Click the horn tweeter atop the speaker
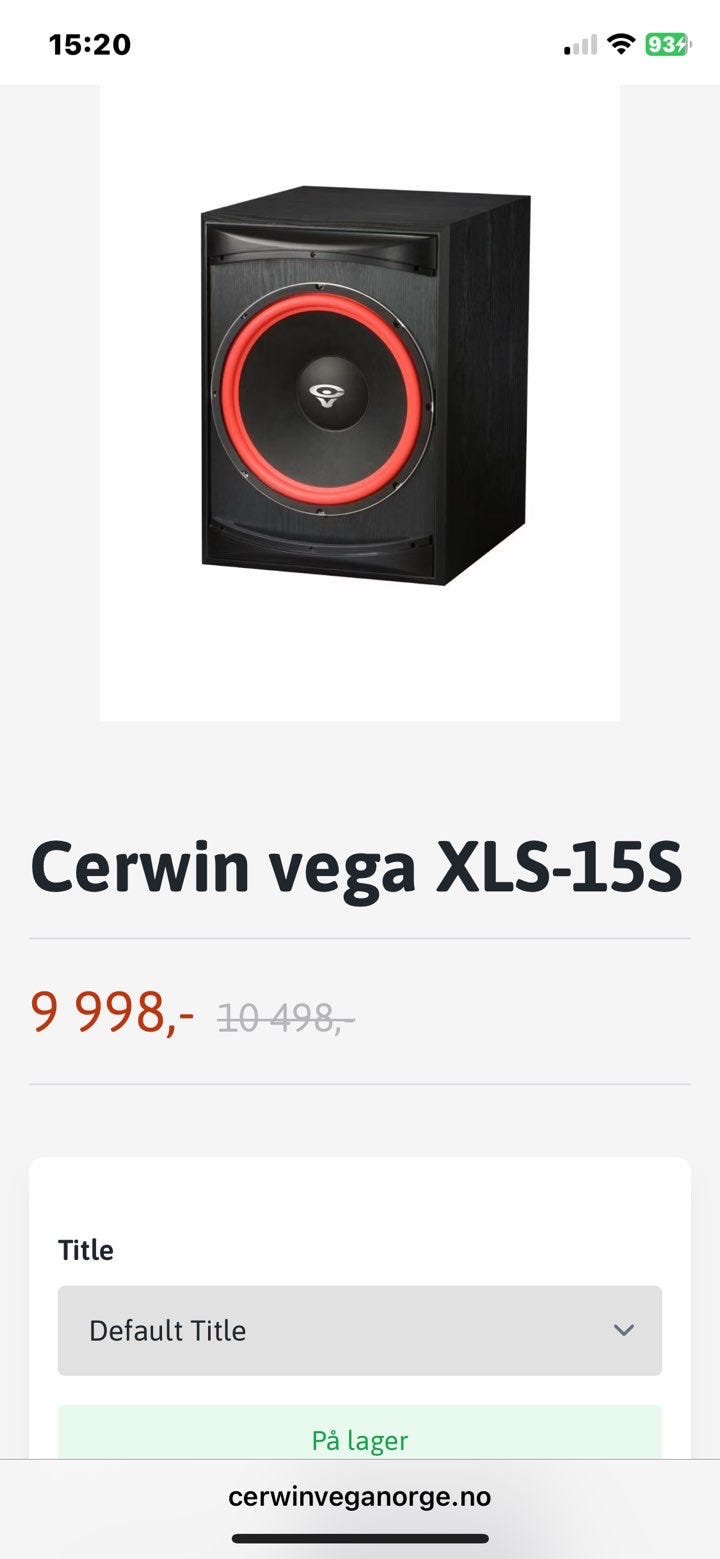720x1559 pixels. click(320, 245)
